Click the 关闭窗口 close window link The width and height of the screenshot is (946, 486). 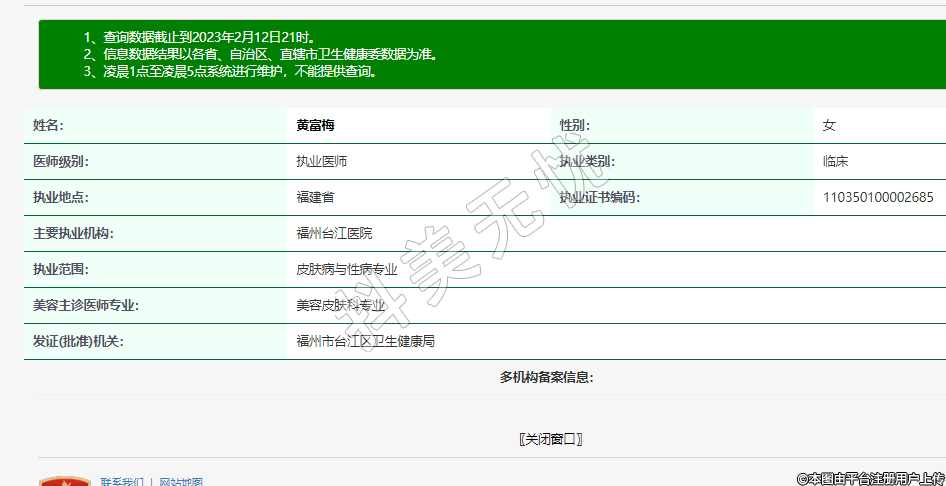click(x=551, y=439)
